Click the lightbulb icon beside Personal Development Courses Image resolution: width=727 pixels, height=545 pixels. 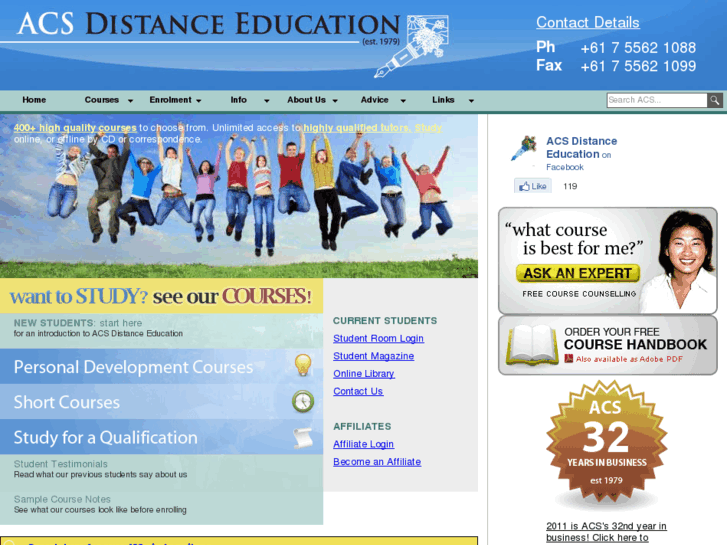tap(302, 365)
